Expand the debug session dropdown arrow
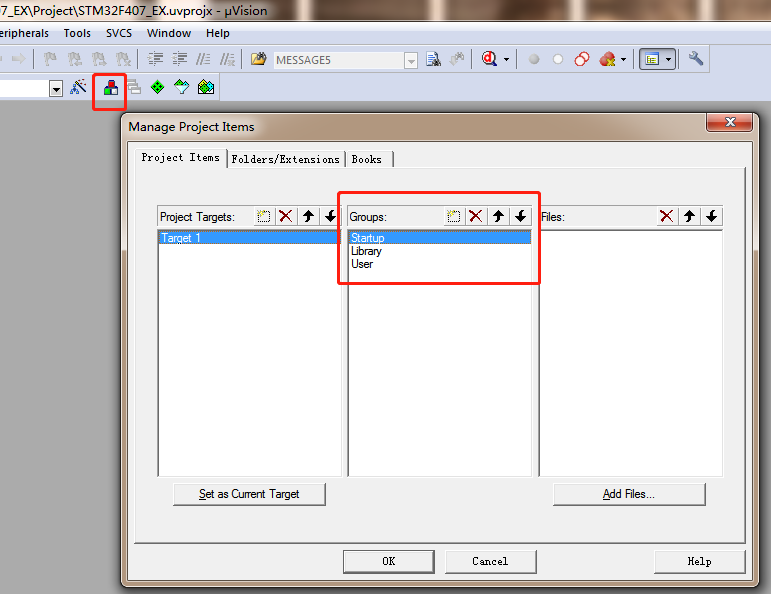This screenshot has height=594, width=771. click(x=506, y=59)
